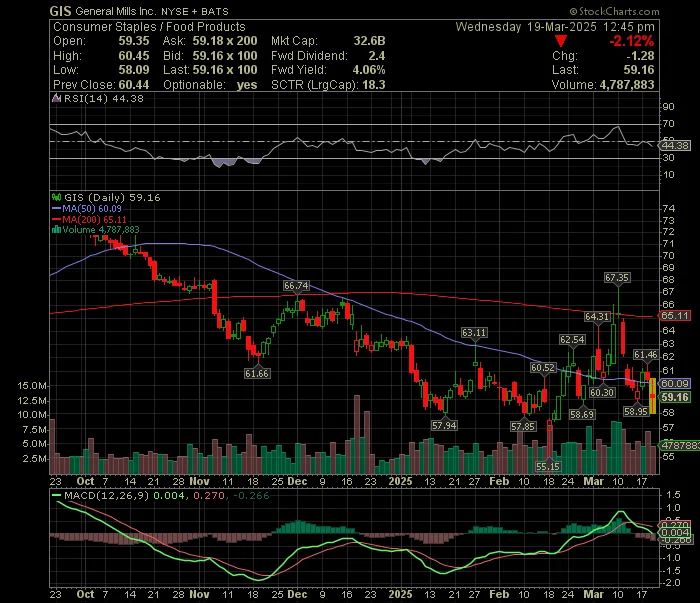Click the Fwd Dividend 2.4 value
Viewport: 700px width, 603px height.
(376, 56)
